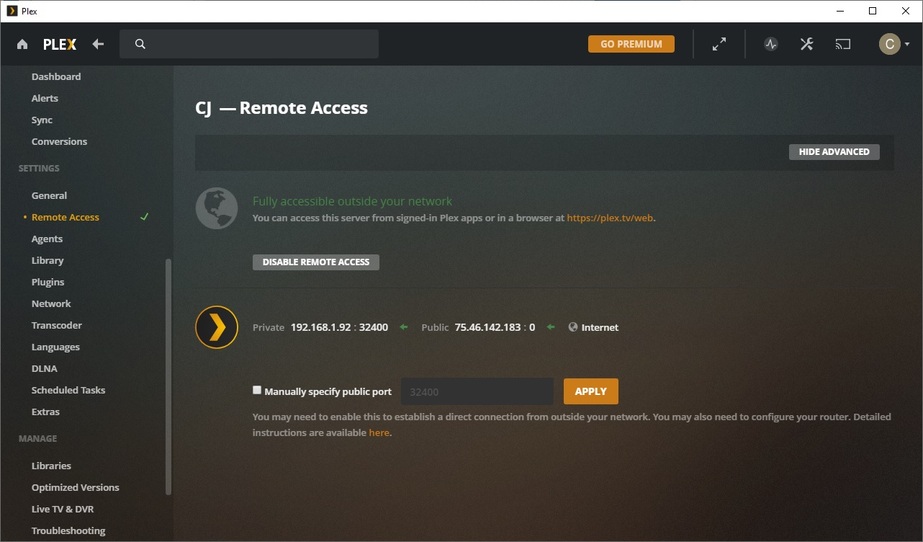Click the sidebar scrollbar
The image size is (923, 542).
click(x=168, y=377)
